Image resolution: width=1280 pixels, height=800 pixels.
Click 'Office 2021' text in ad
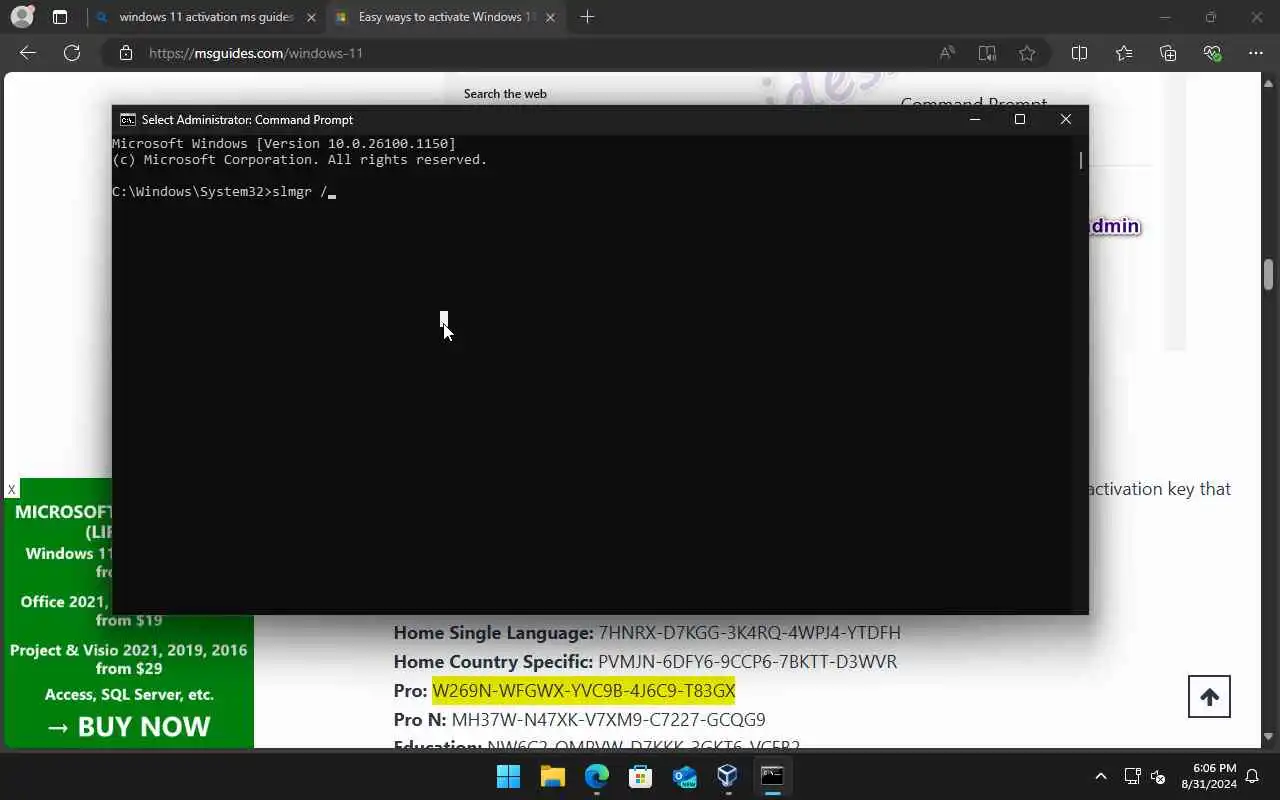pos(63,602)
